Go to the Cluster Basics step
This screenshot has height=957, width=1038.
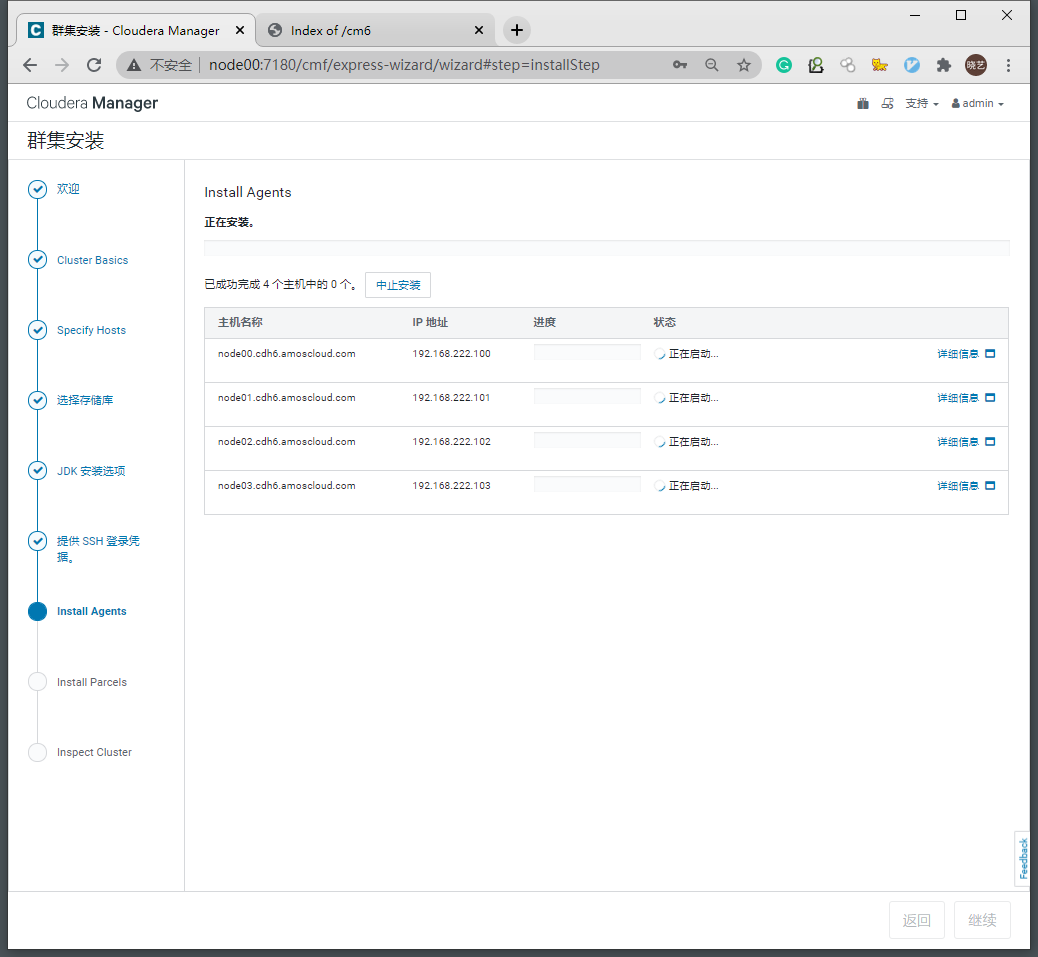click(x=93, y=260)
